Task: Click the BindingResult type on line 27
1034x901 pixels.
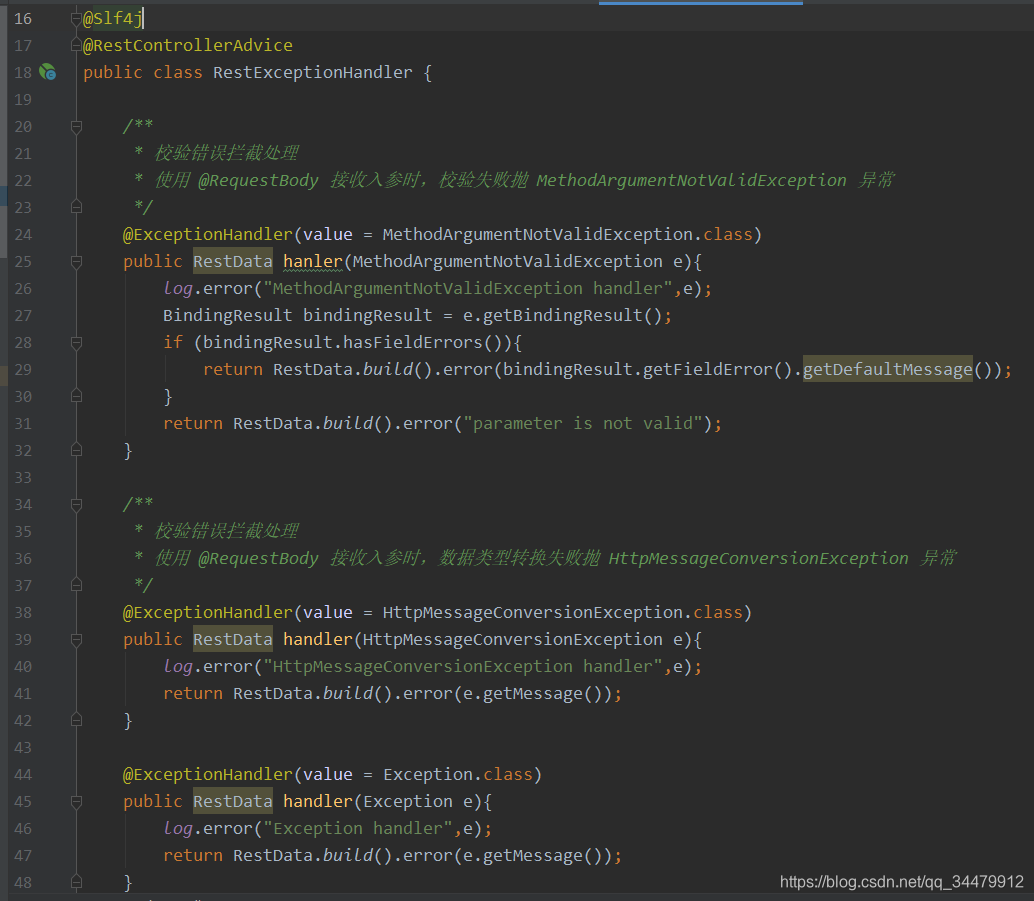Action: tap(228, 315)
